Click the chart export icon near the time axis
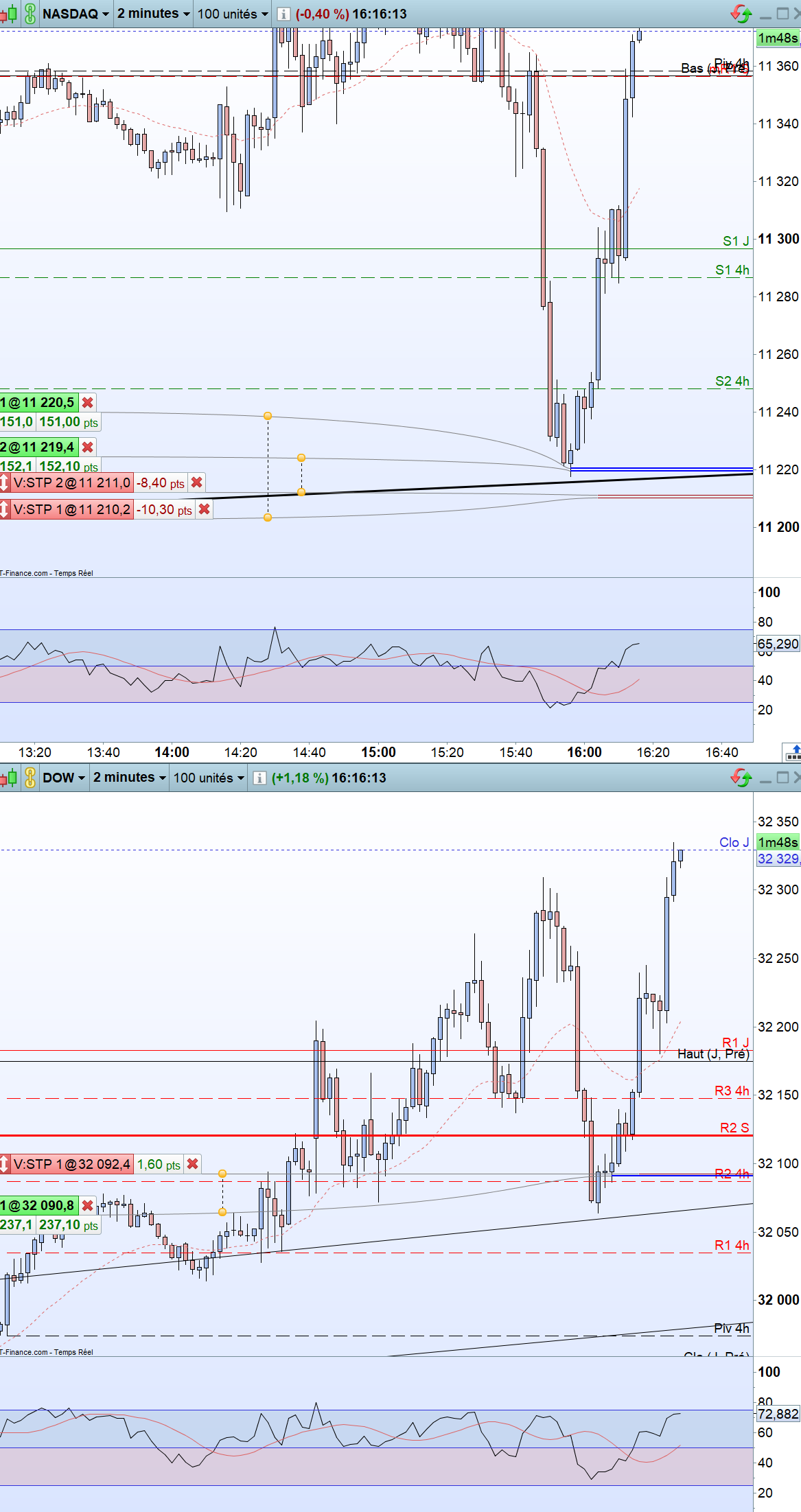 pos(793,753)
